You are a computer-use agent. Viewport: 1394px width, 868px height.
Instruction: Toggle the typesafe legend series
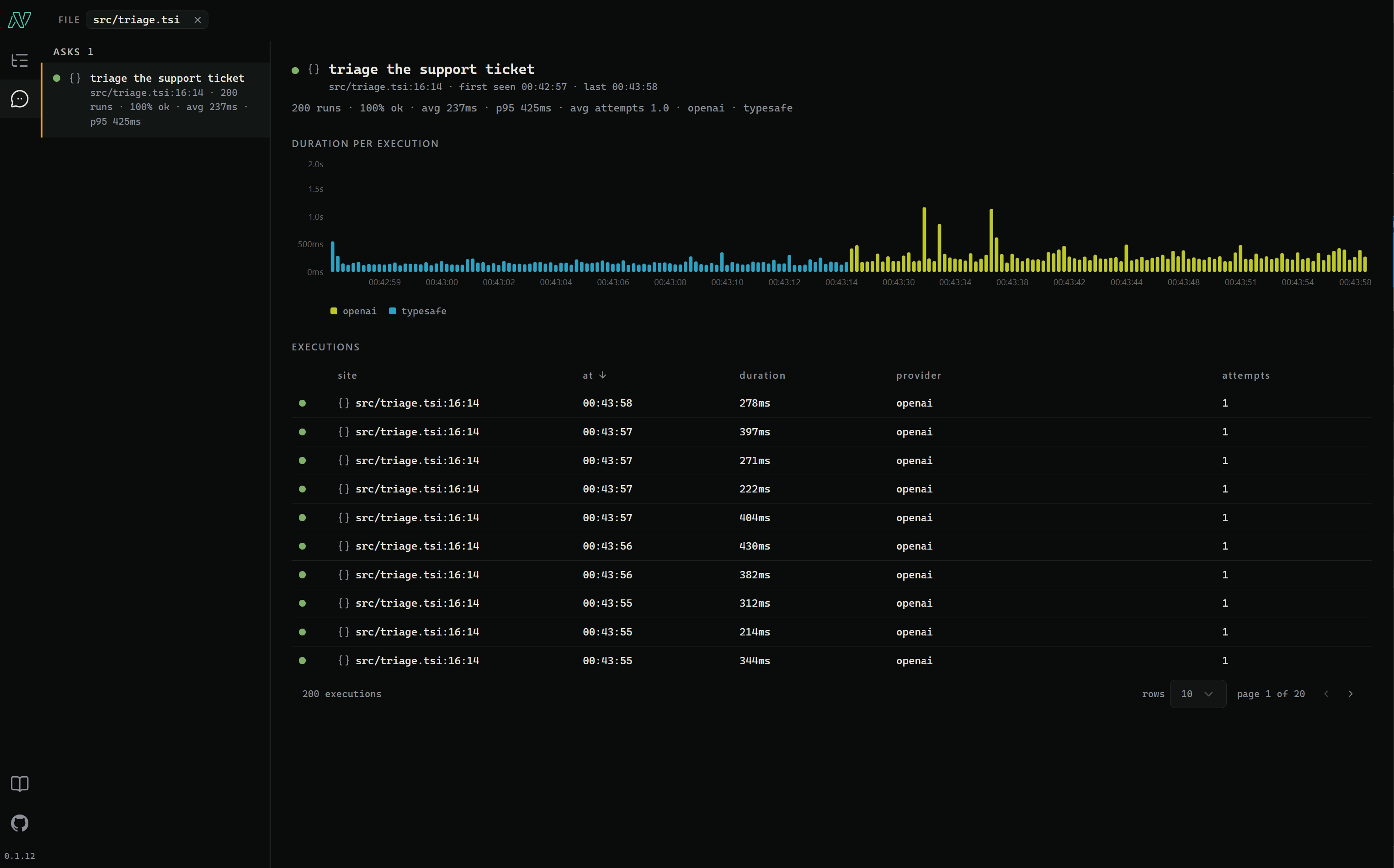coord(418,311)
